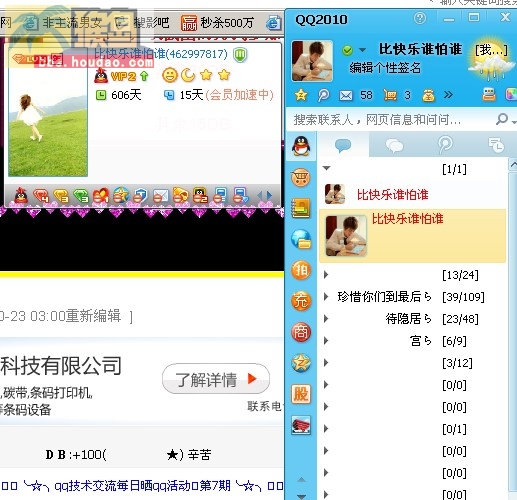Image resolution: width=517 pixels, height=500 pixels.
Task: Show next service icons blue arrow
Action: 270,196
